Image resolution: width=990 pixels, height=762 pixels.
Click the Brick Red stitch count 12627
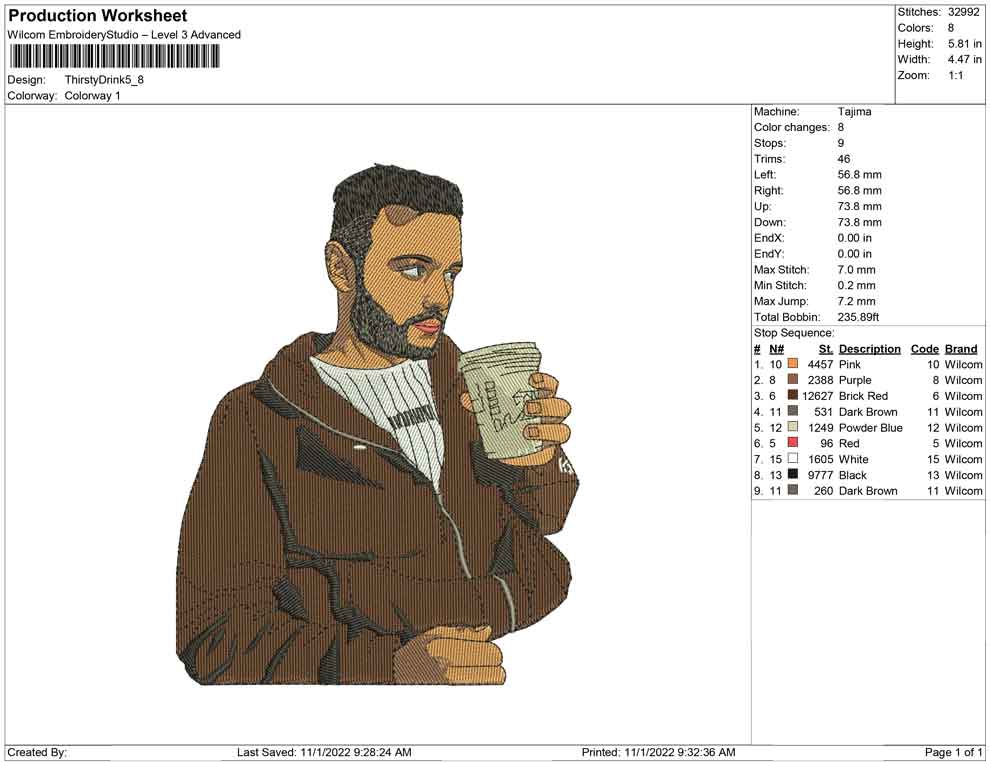(818, 396)
